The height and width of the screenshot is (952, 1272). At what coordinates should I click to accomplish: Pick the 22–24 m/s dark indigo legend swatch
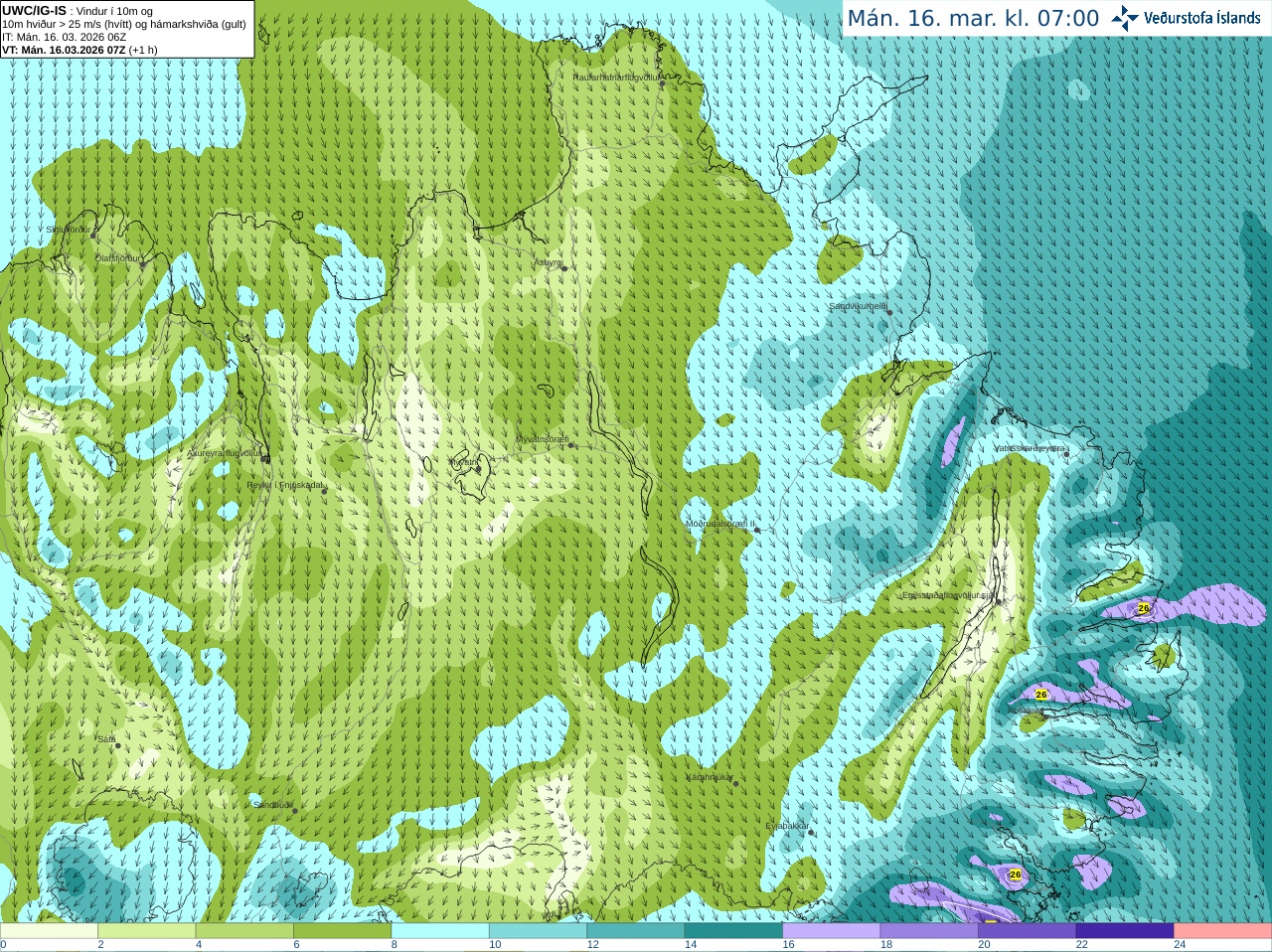pyautogui.click(x=1126, y=931)
